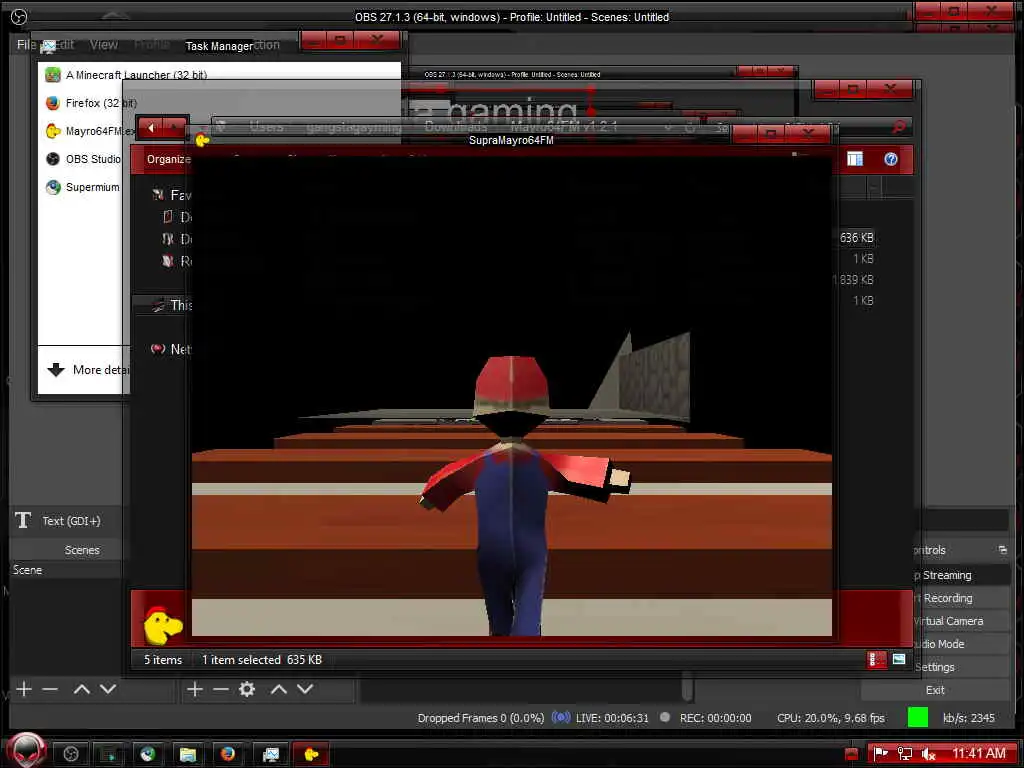The width and height of the screenshot is (1024, 768).
Task: Move source down in Sources list
Action: click(x=305, y=689)
